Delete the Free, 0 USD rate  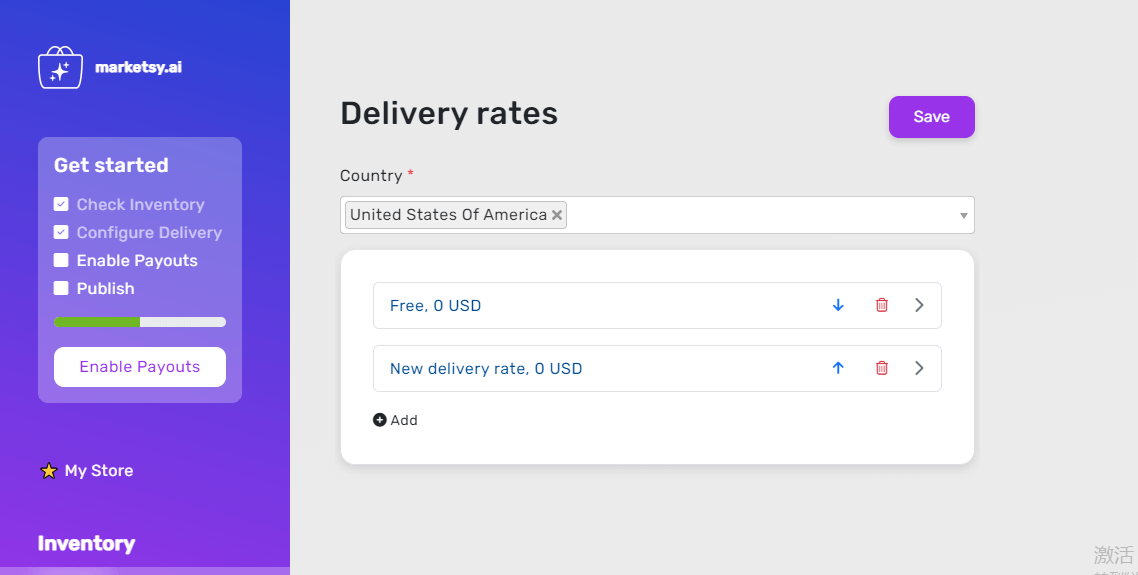[882, 306]
